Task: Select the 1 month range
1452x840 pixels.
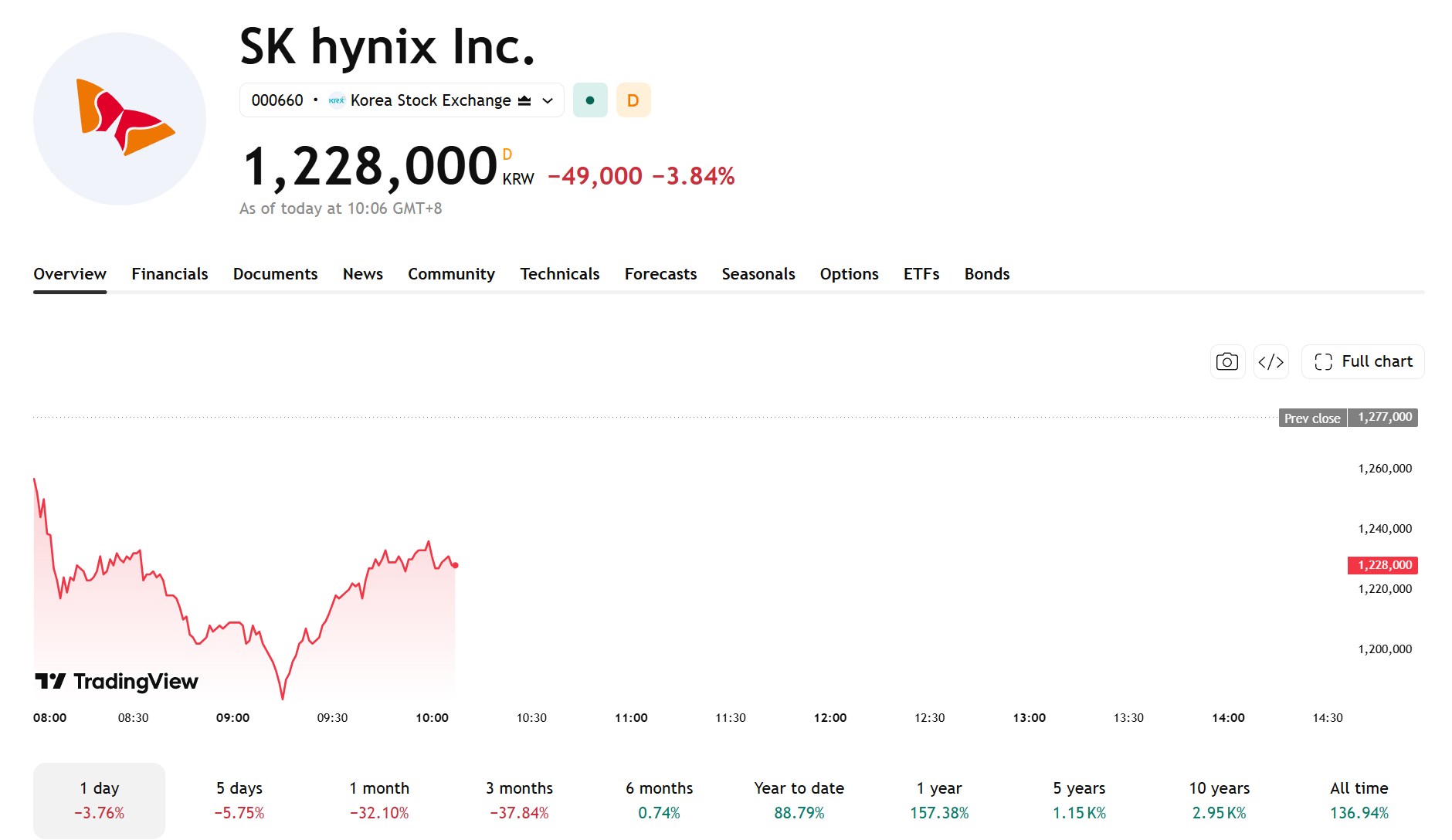Action: click(x=379, y=800)
